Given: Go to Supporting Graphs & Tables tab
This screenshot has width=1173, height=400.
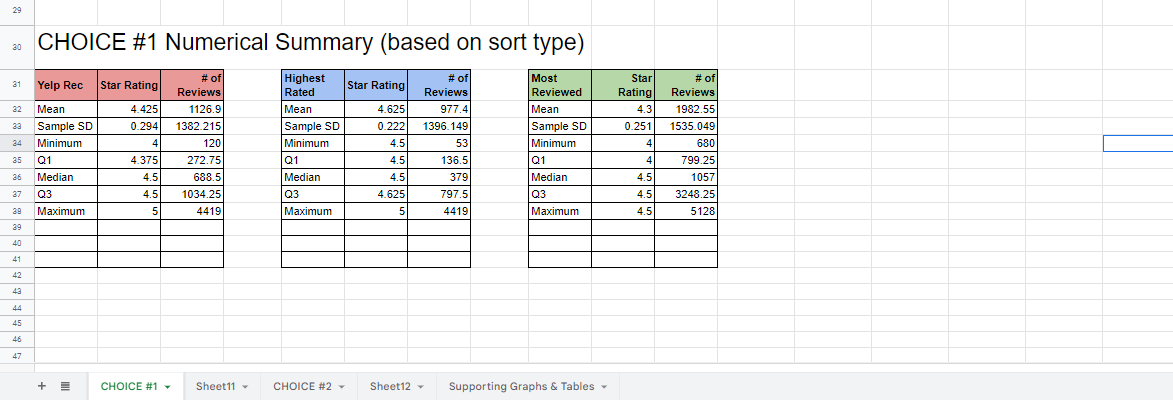Looking at the screenshot, I should pyautogui.click(x=521, y=387).
